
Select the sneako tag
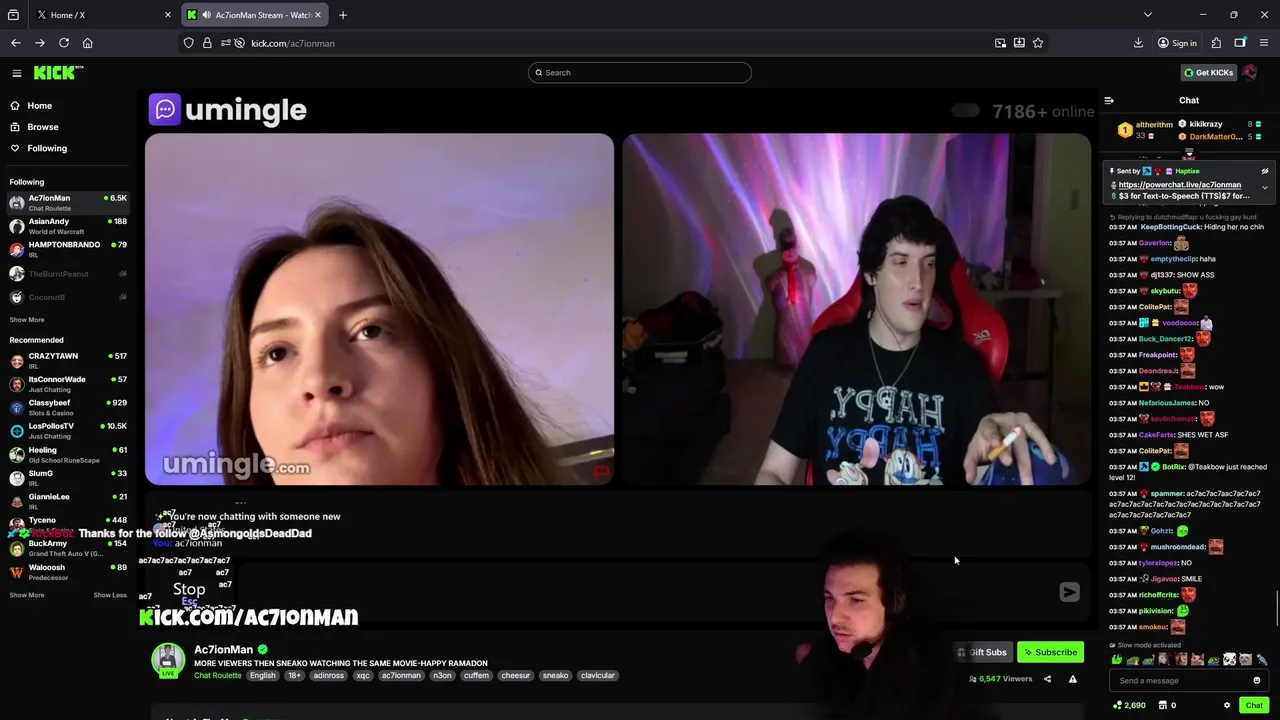tap(555, 676)
